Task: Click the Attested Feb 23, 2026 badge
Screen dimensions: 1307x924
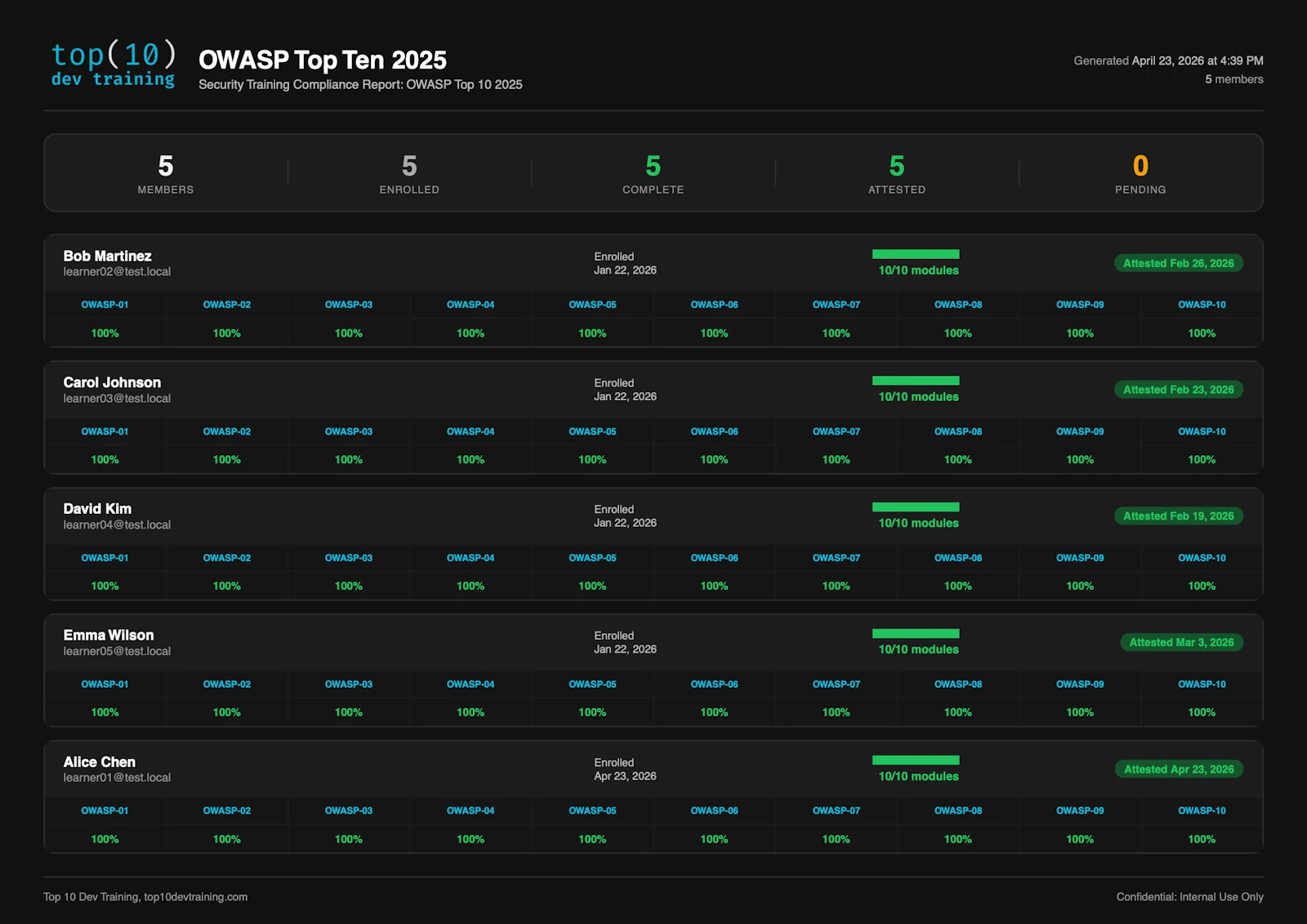Action: pos(1179,390)
